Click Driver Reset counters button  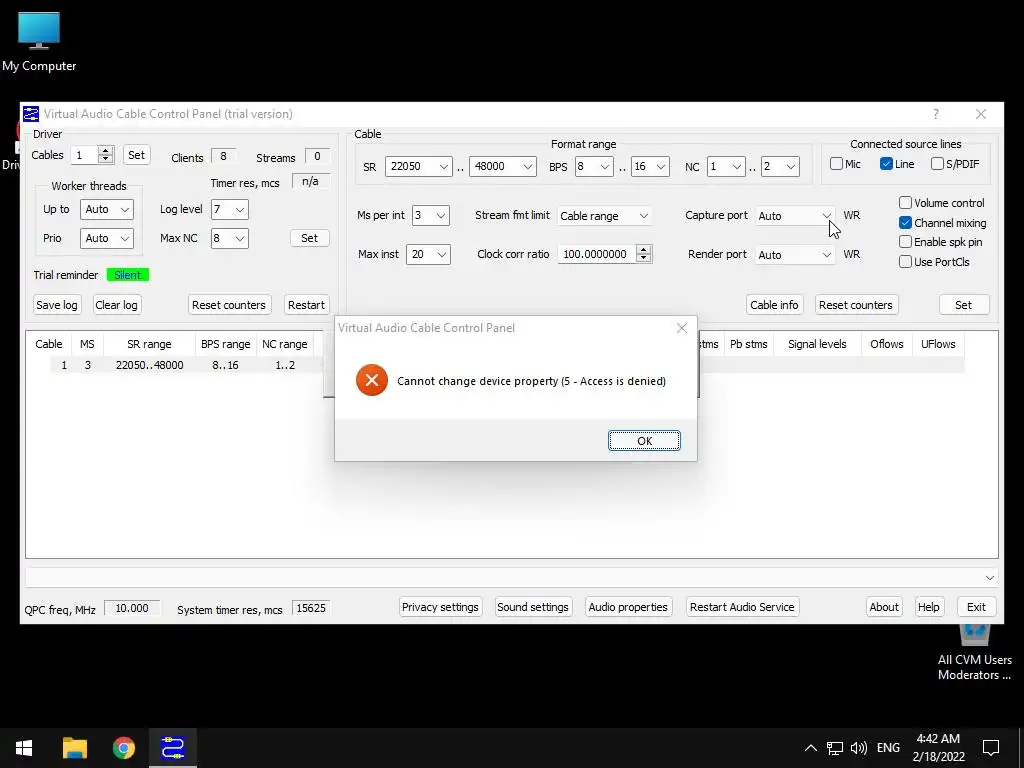(229, 305)
